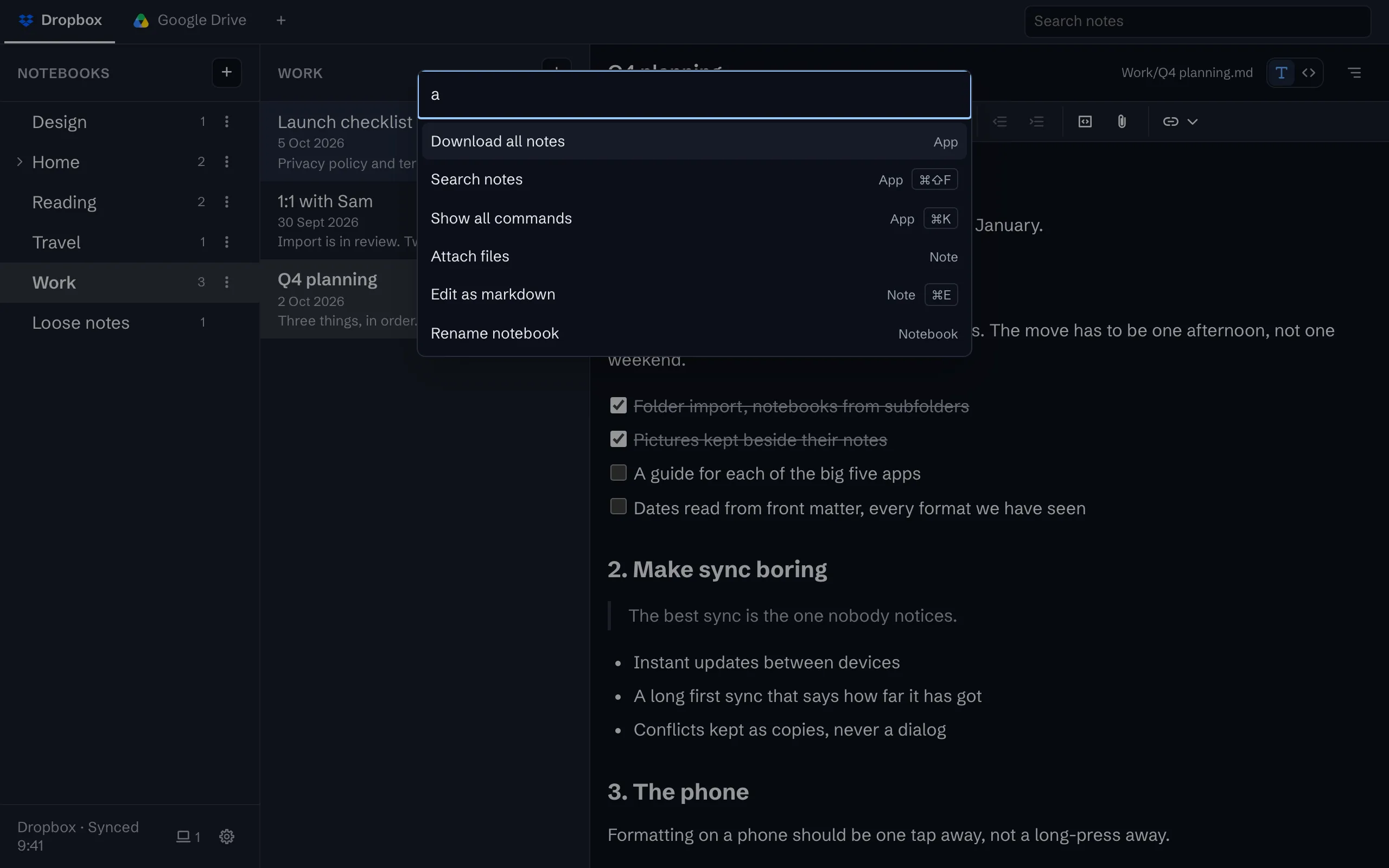Select Edit as markdown command
1389x868 pixels.
point(694,295)
